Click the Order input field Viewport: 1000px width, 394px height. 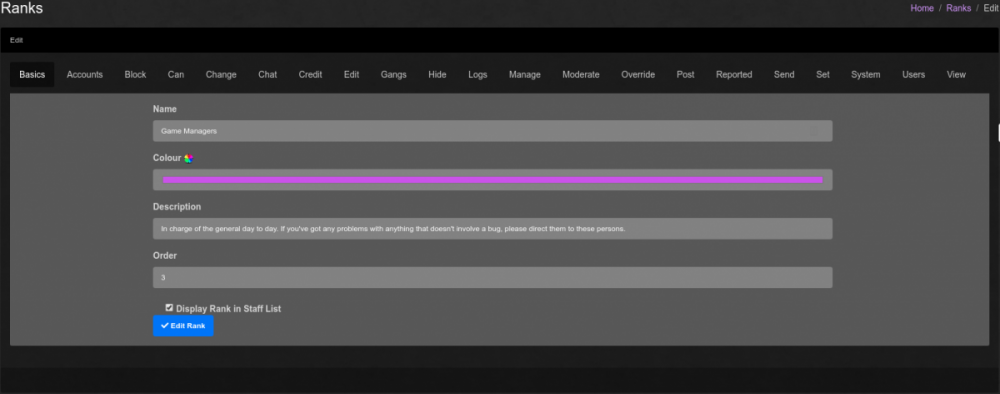tap(492, 277)
